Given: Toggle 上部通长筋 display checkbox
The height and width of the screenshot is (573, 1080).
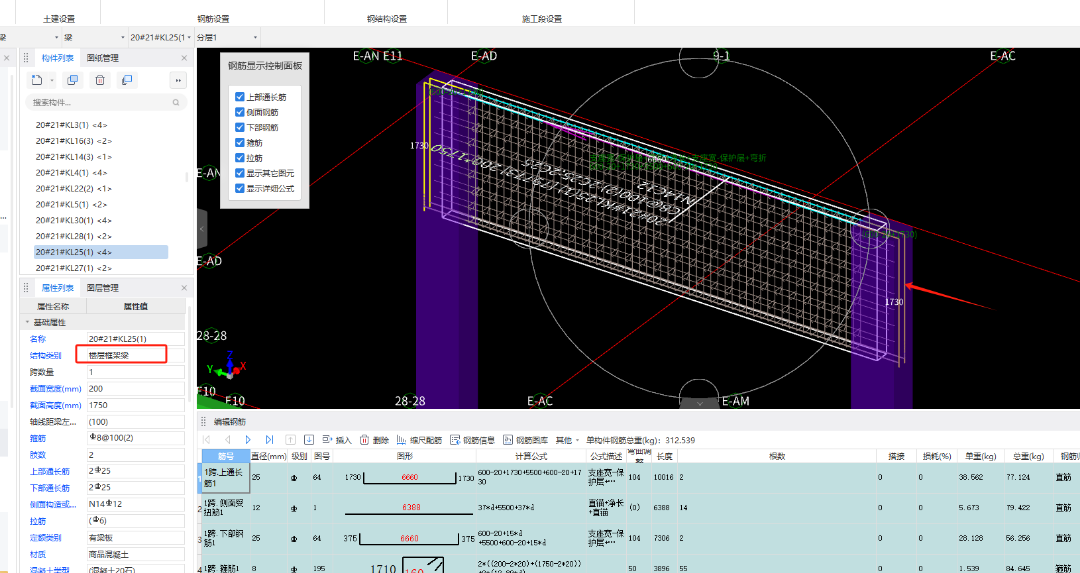Looking at the screenshot, I should click(240, 97).
